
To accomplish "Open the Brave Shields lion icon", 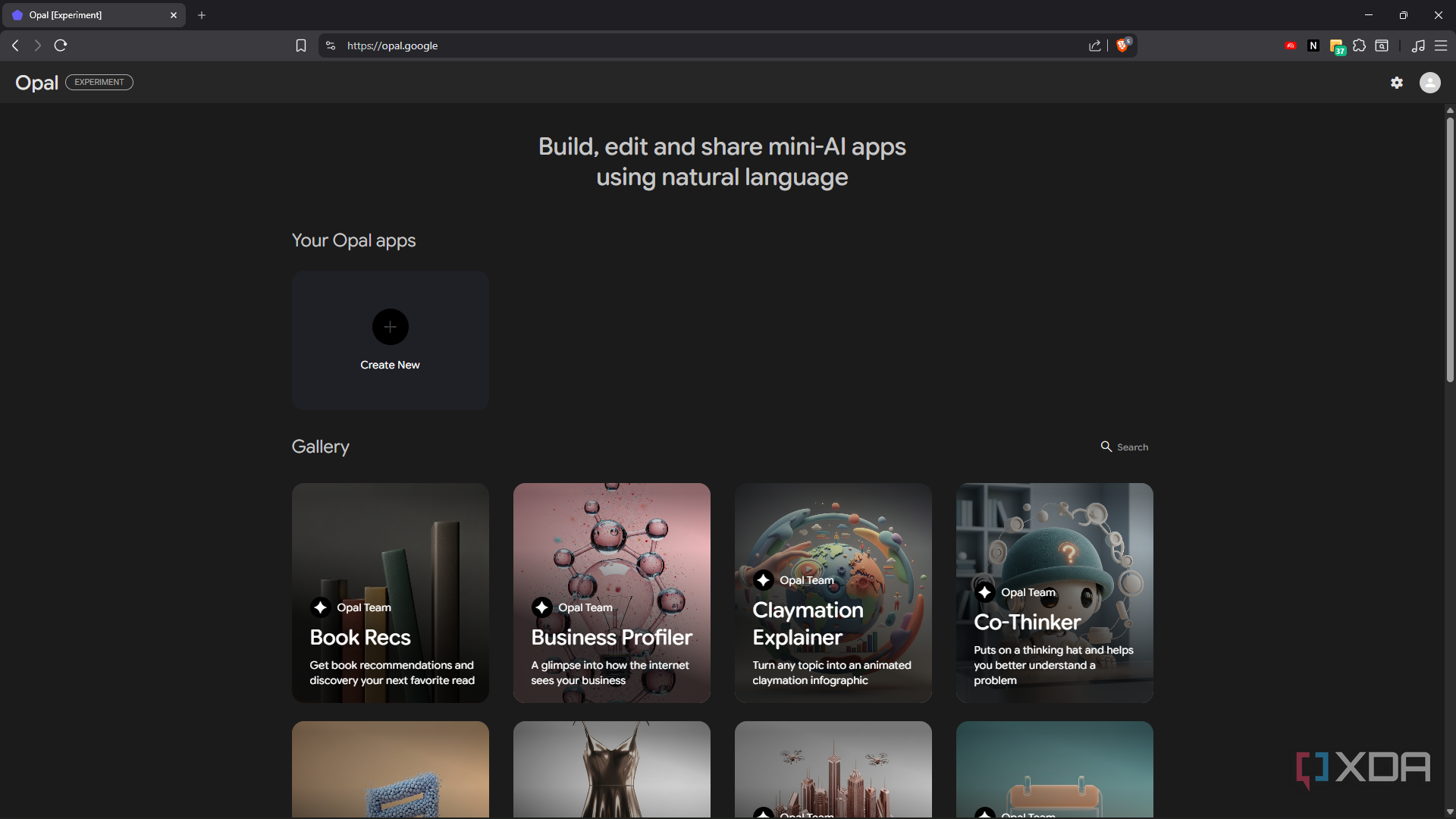I will pos(1123,45).
